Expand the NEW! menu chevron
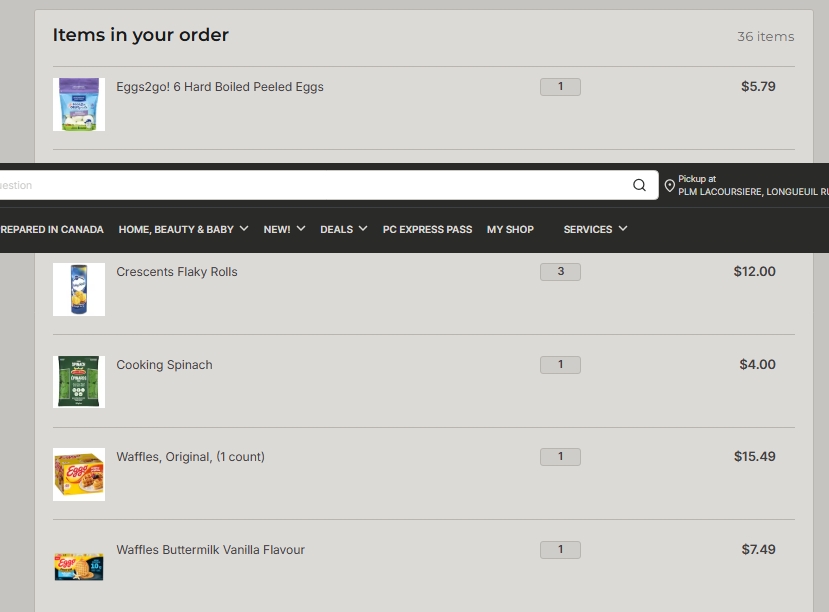The width and height of the screenshot is (829, 612). pos(301,229)
